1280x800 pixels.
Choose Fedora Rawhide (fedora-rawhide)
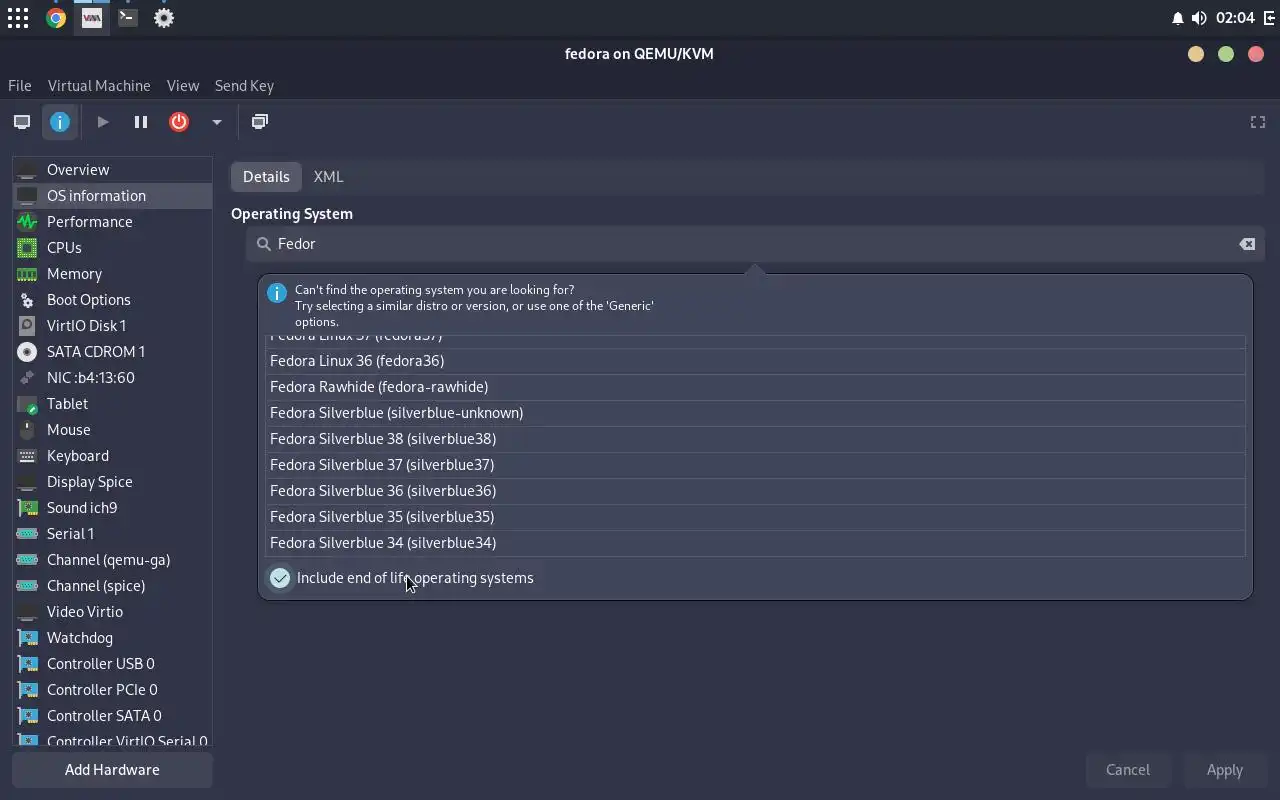coord(755,387)
